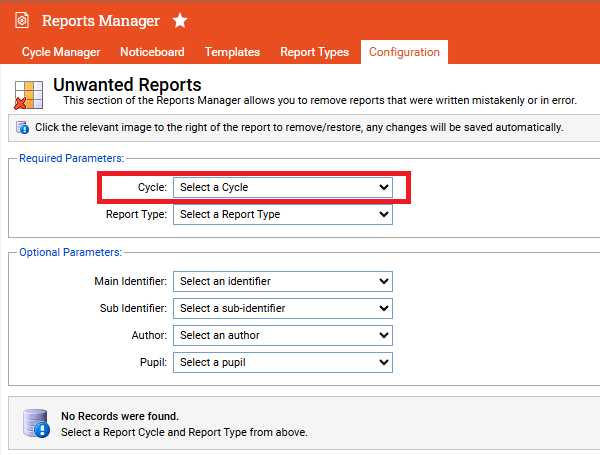
Task: Open the Cycle Manager tab
Action: coord(61,52)
